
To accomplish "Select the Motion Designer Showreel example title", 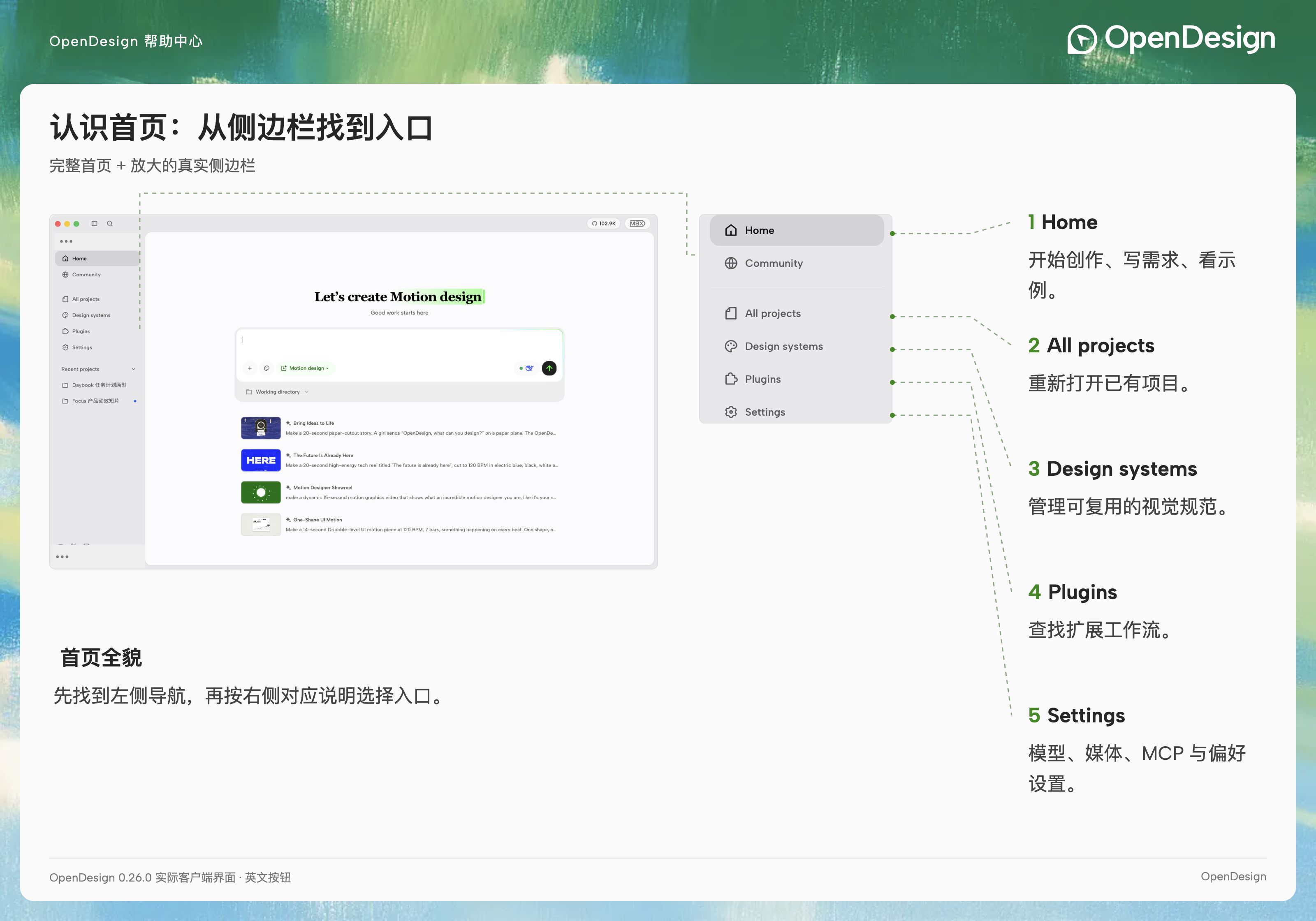I will pyautogui.click(x=323, y=488).
